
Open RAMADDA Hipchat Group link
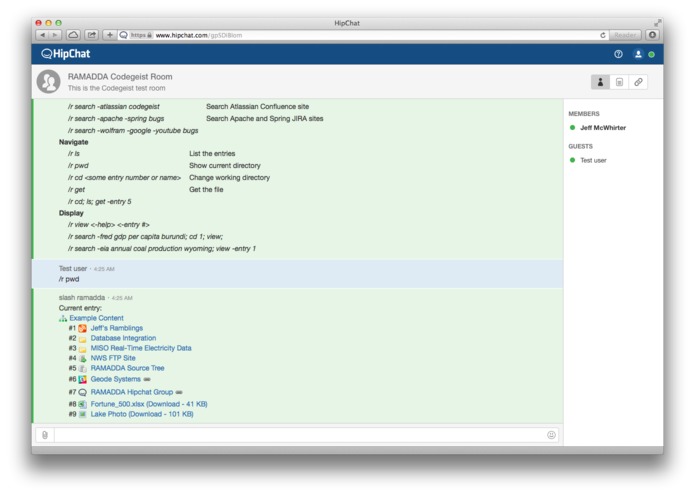coord(132,392)
